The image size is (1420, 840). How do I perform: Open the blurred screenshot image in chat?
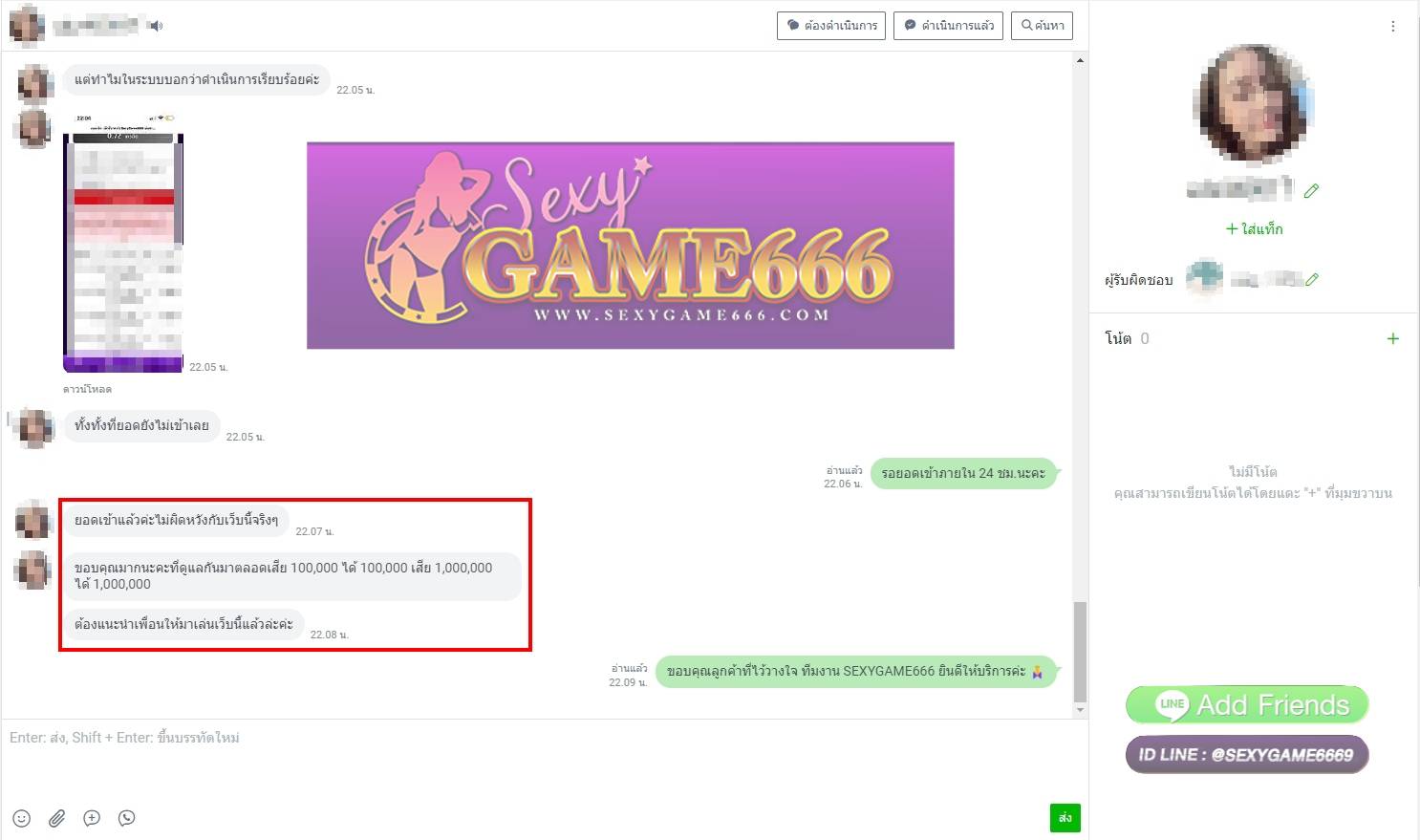click(x=123, y=244)
